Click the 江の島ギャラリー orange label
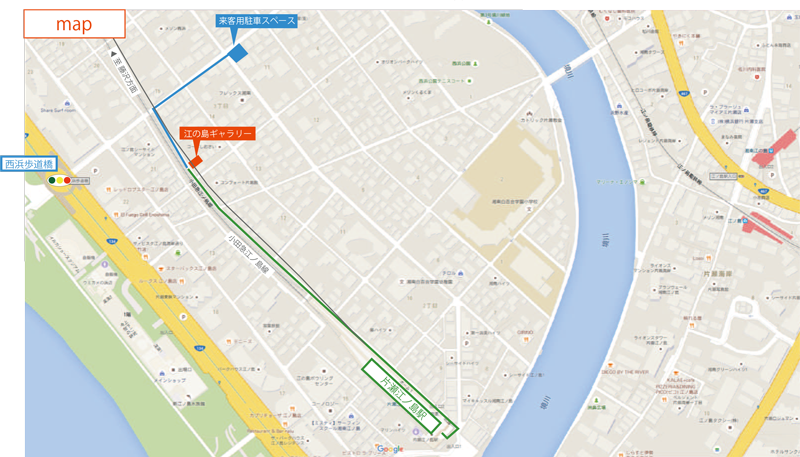Image resolution: width=800 pixels, height=457 pixels. coord(217,134)
